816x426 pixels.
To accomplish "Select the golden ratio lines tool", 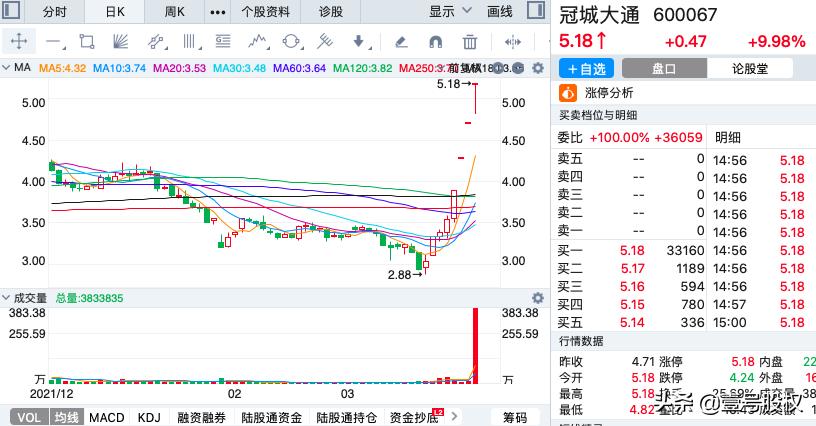I will (223, 41).
